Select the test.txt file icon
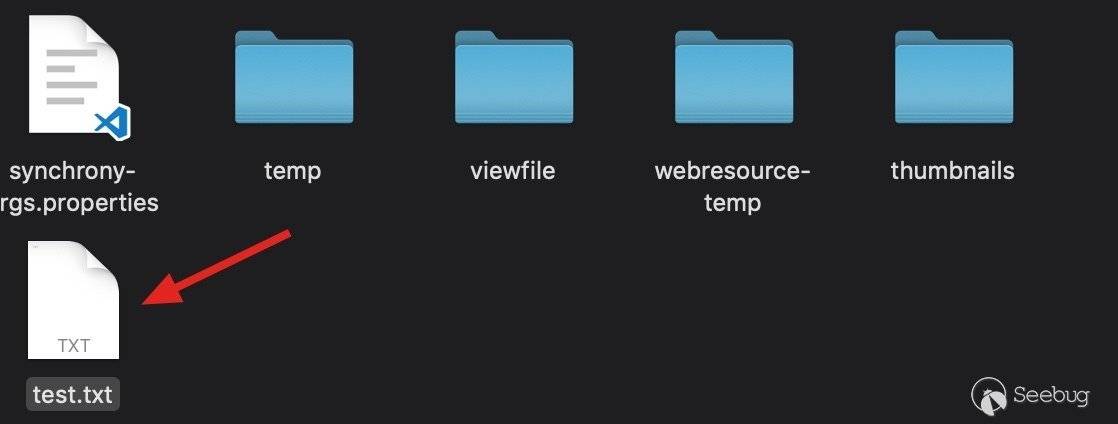 73,300
